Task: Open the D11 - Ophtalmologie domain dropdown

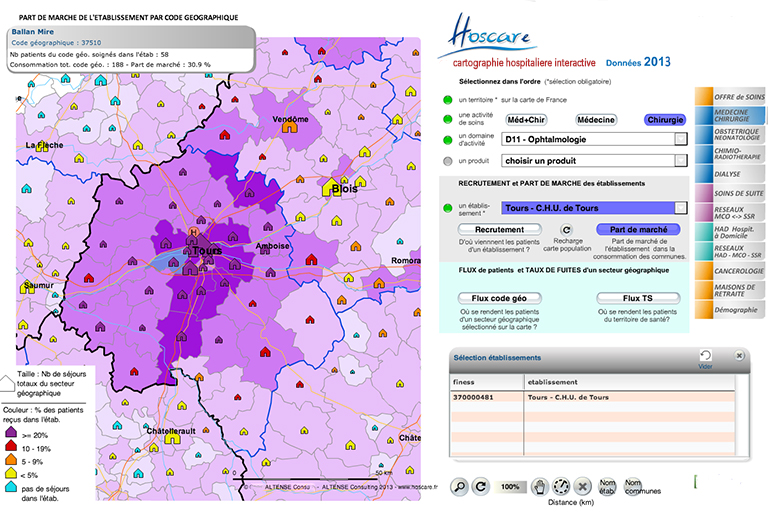Action: point(680,140)
